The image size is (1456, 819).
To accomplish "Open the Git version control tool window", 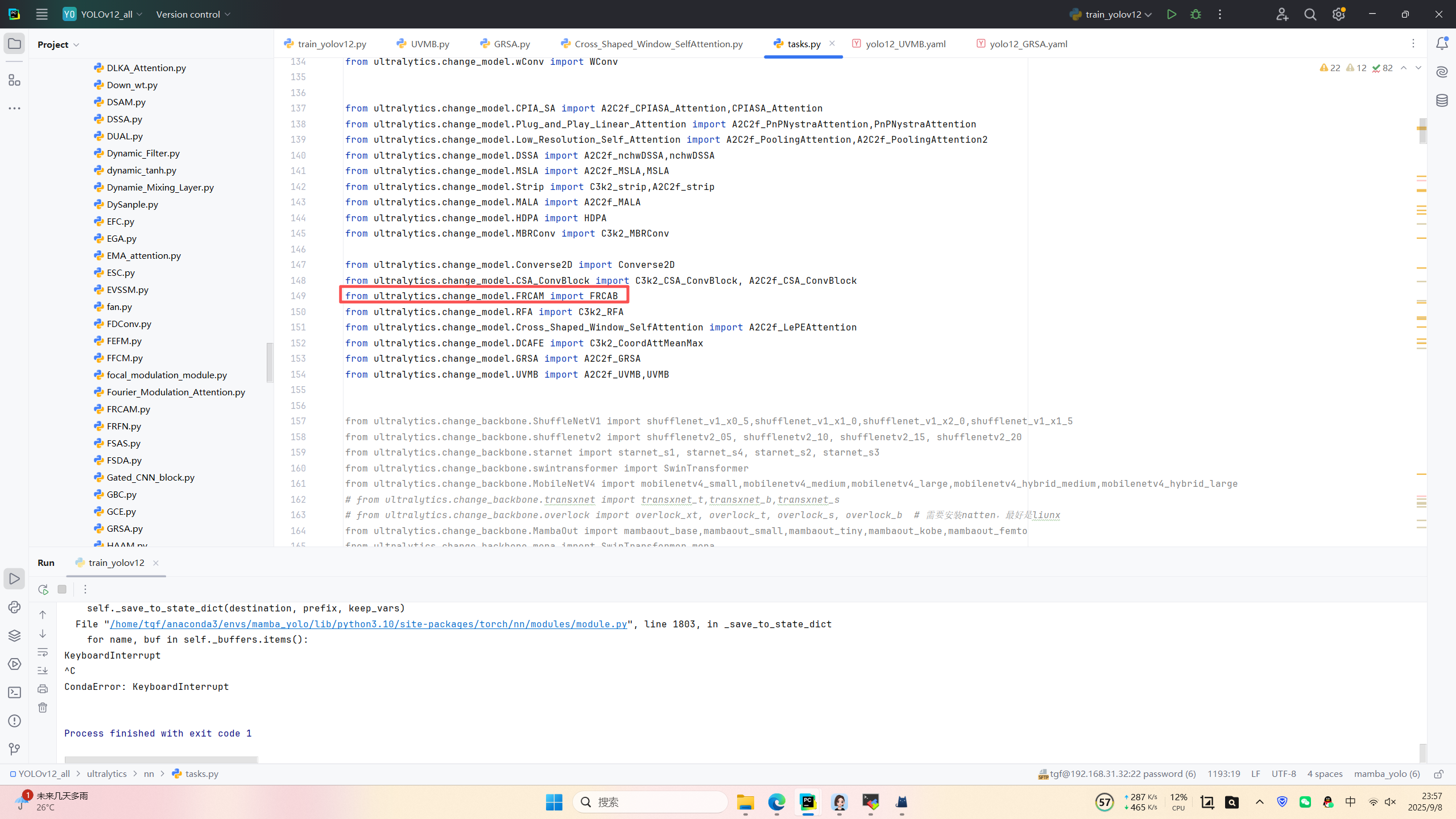I will point(14,749).
